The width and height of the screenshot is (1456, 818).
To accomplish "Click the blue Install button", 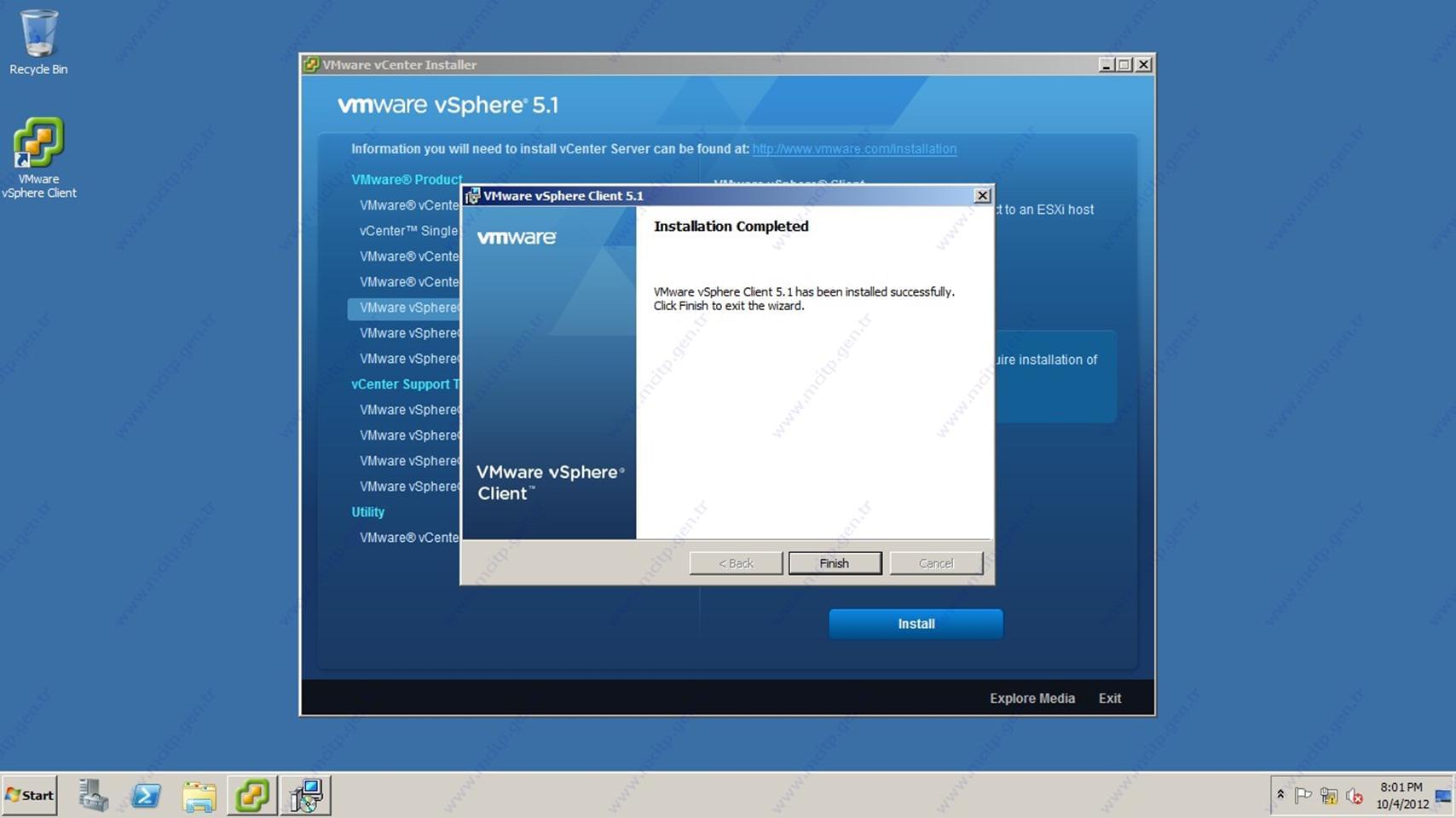I will click(x=916, y=624).
